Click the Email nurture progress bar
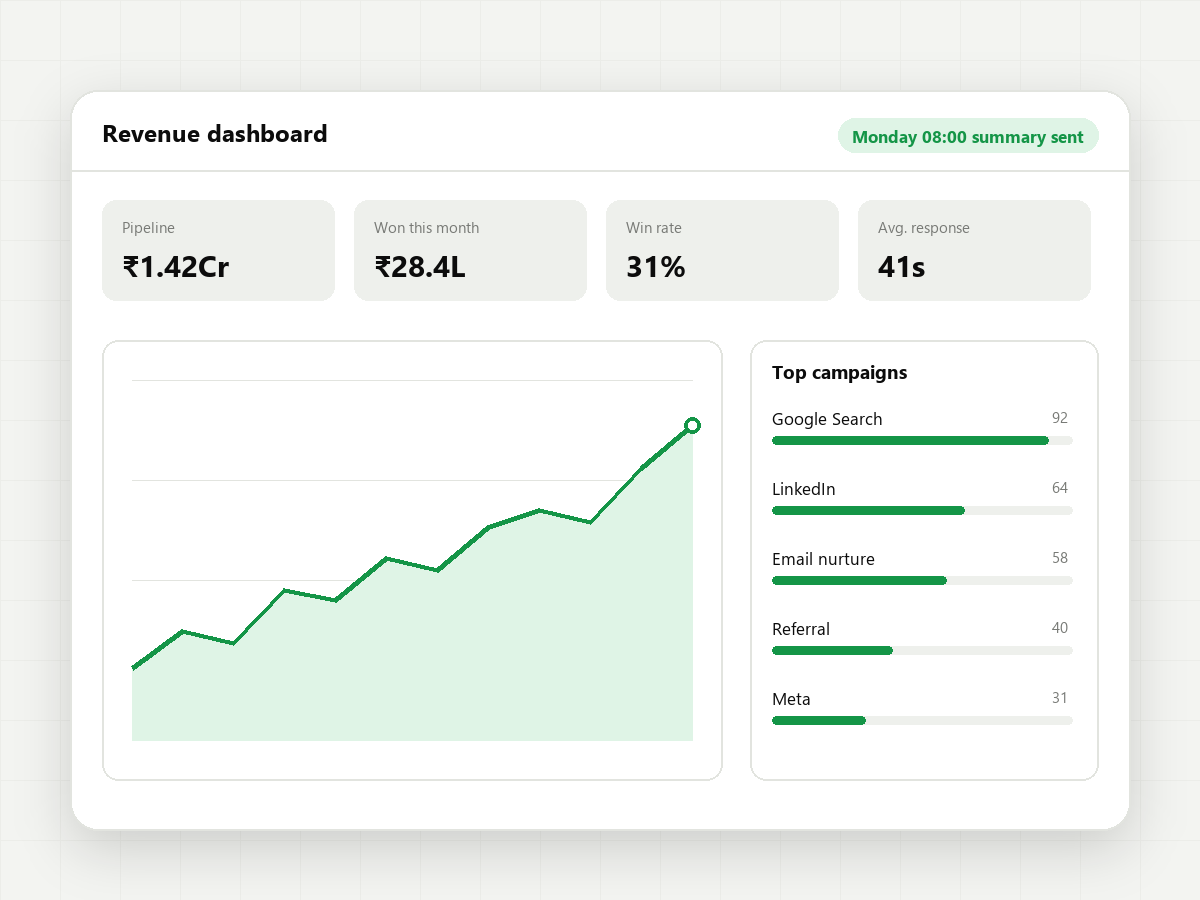 coord(922,580)
